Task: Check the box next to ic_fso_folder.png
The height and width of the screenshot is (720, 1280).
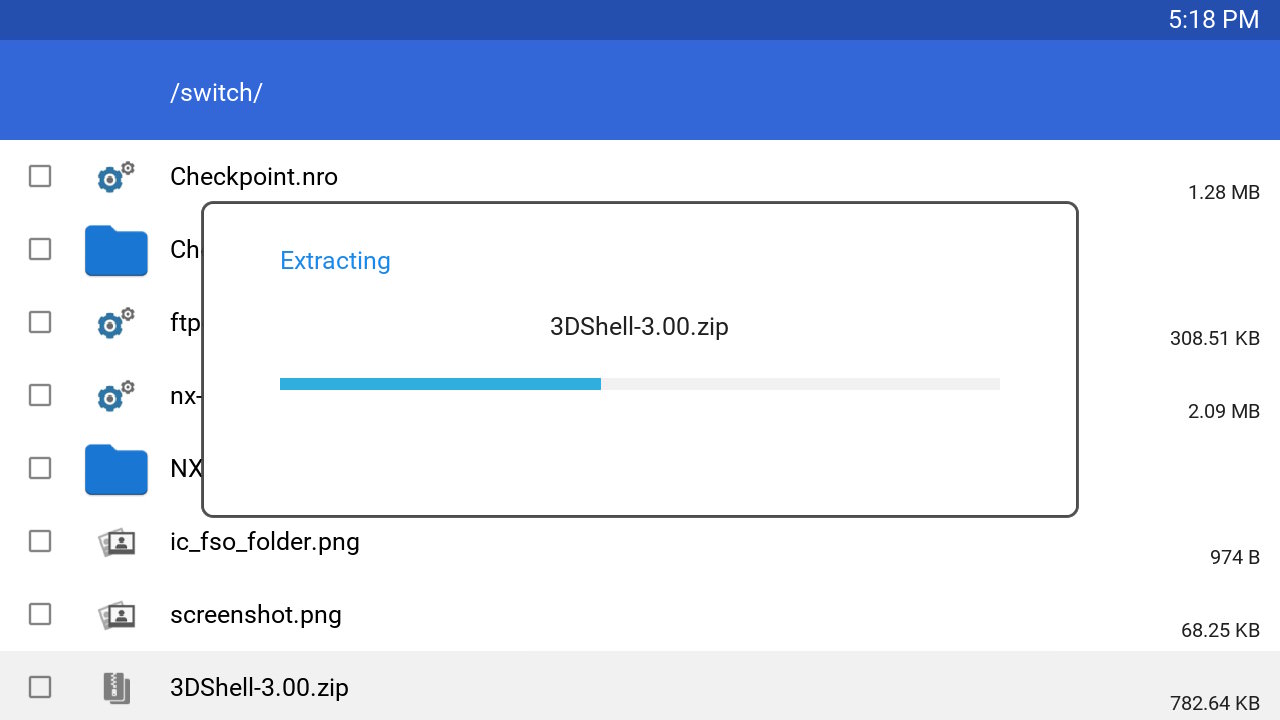Action: [40, 542]
